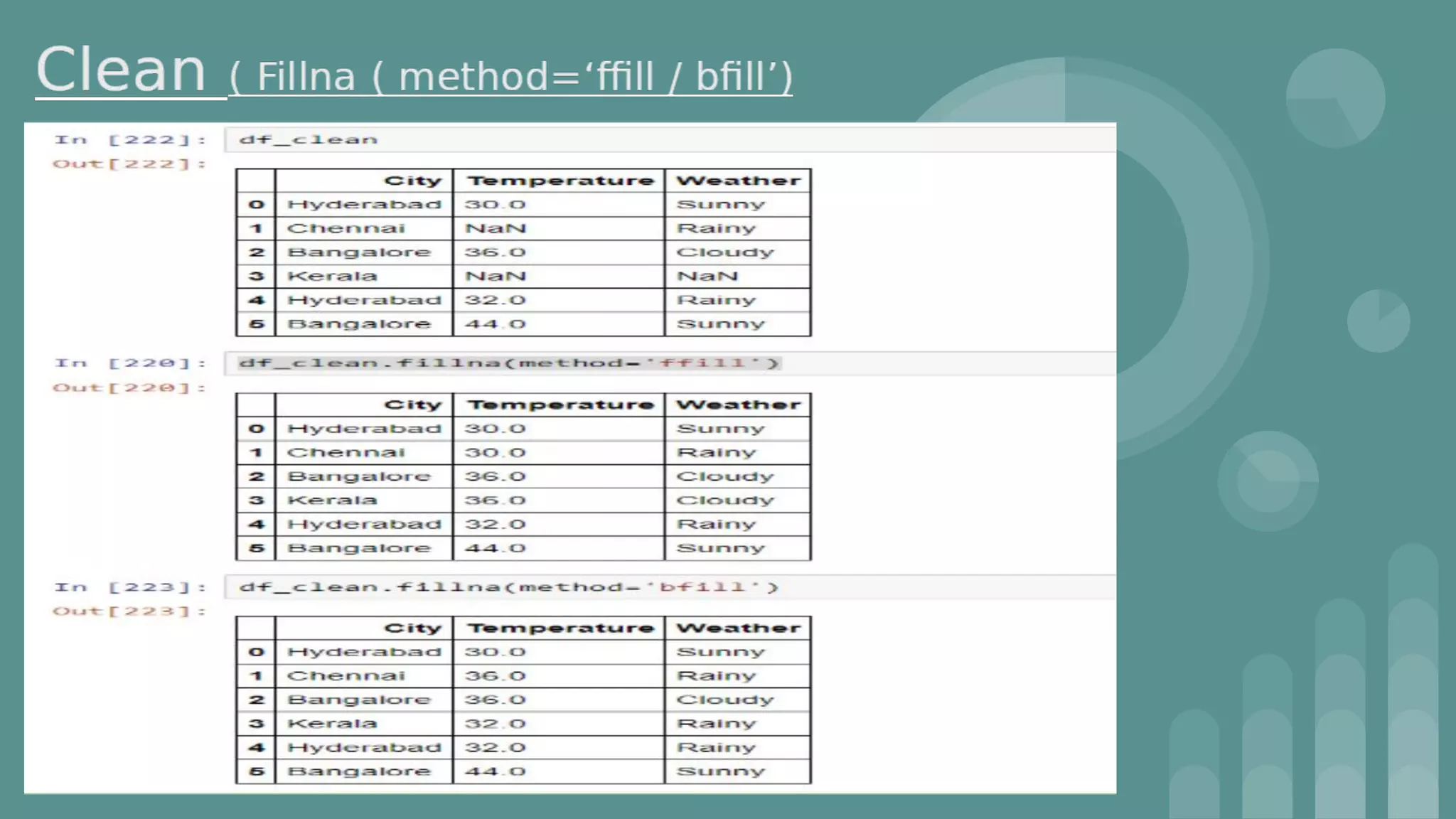Click the In [223] prompt label
The width and height of the screenshot is (1456, 819).
130,587
